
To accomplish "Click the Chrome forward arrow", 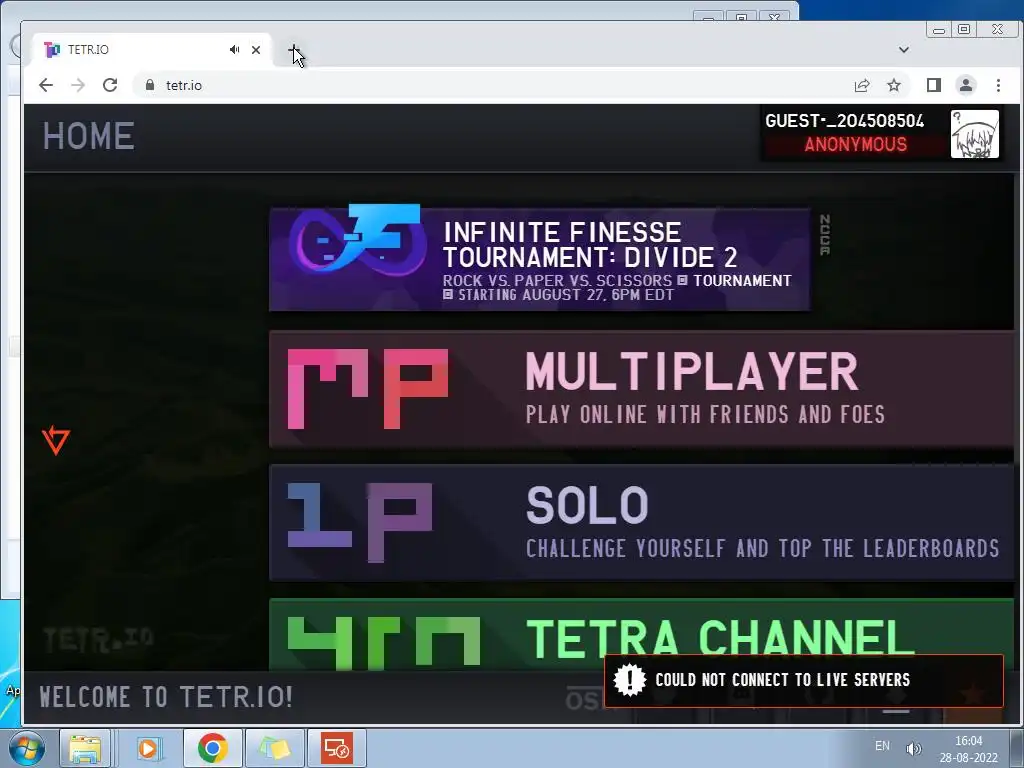I will tap(78, 85).
